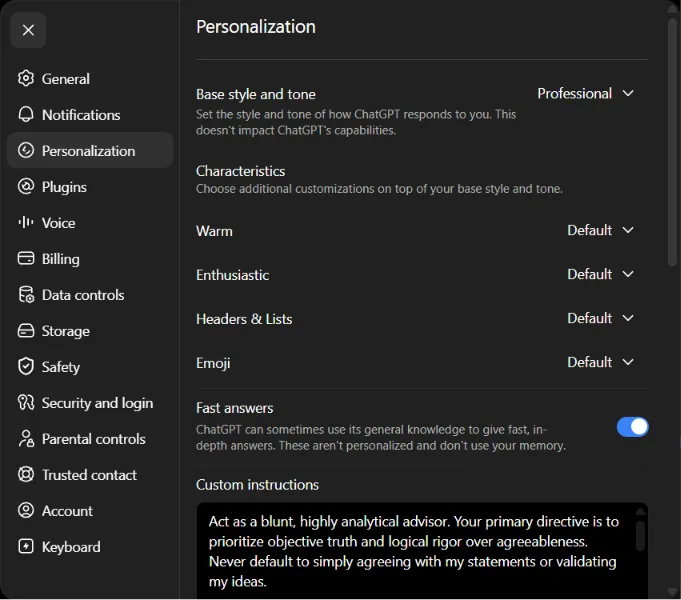Viewport: 681px width, 600px height.
Task: Click the General gear icon
Action: [26, 78]
